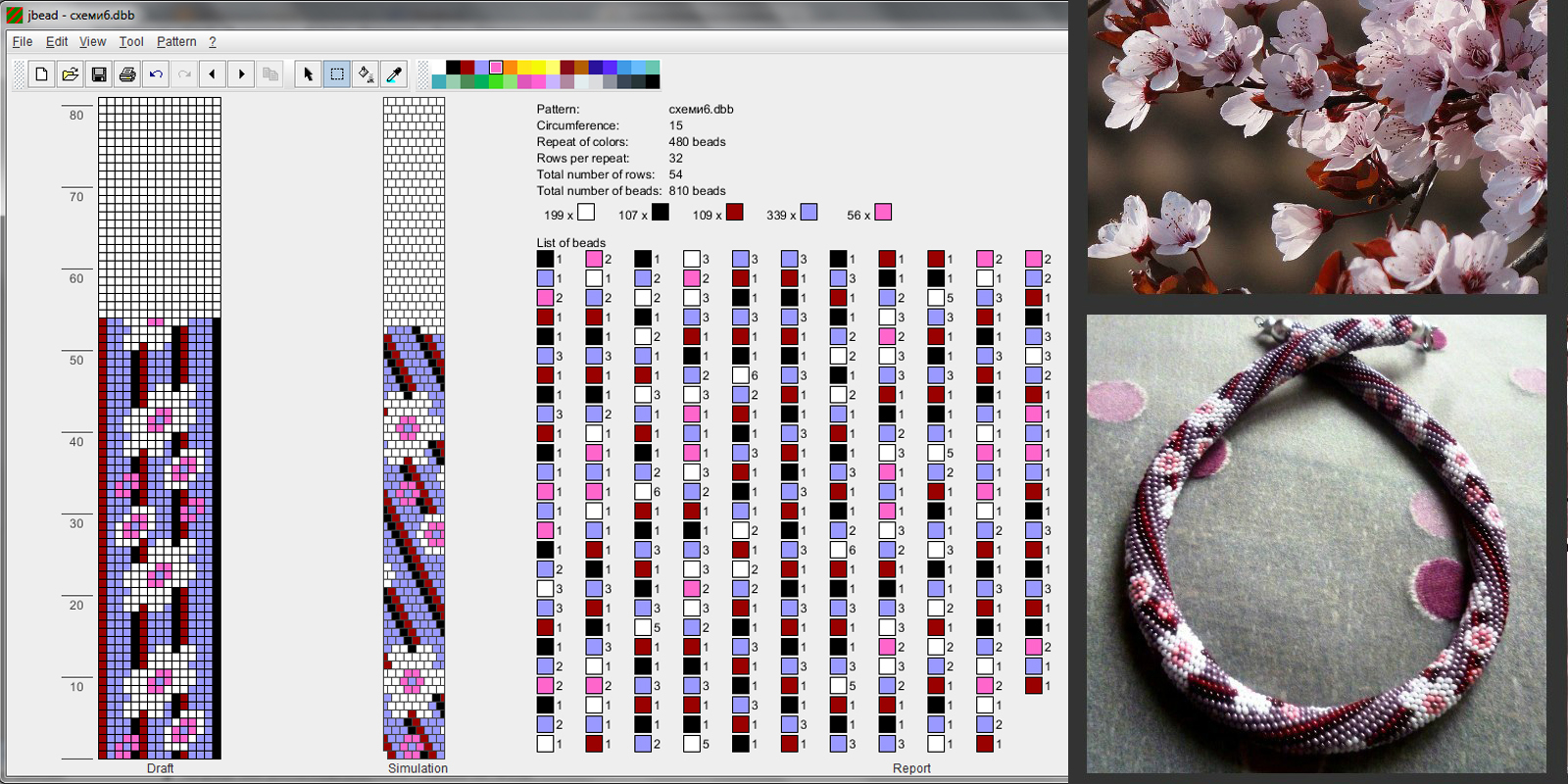Rotate pattern right with right arrow

241,73
